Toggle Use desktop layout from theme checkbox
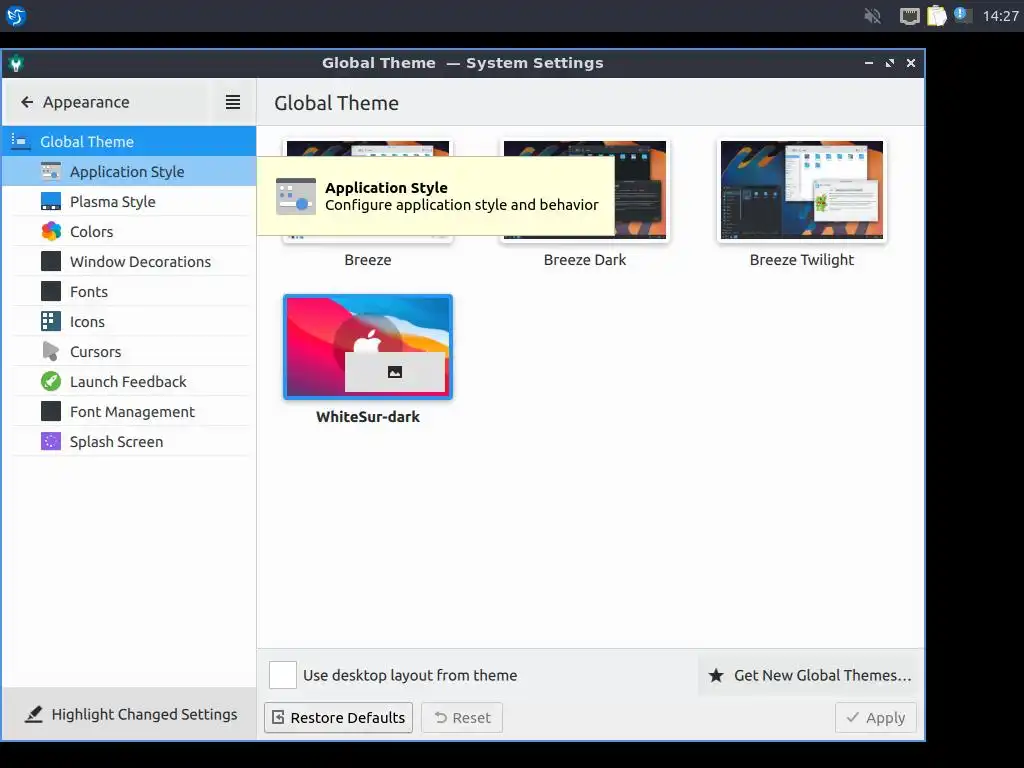The width and height of the screenshot is (1024, 768). point(283,675)
